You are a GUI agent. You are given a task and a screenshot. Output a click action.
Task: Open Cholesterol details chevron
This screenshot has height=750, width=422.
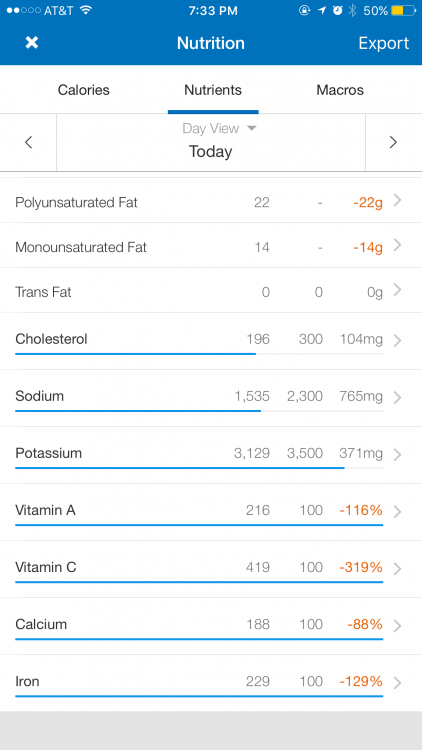pos(397,341)
